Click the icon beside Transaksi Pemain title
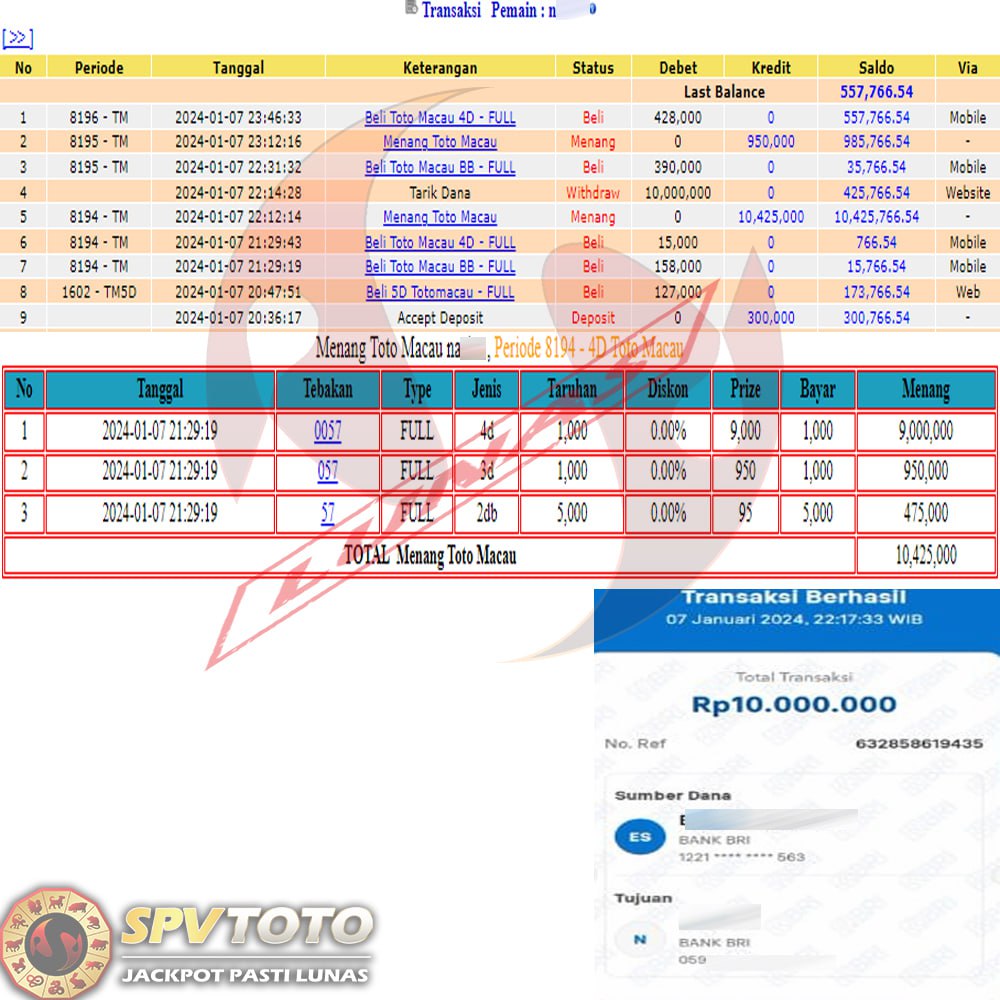This screenshot has height=1000, width=1000. coord(411,8)
